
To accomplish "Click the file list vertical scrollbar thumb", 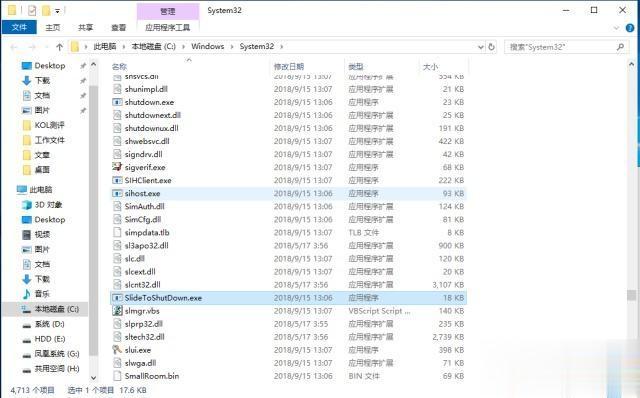I will (x=631, y=295).
